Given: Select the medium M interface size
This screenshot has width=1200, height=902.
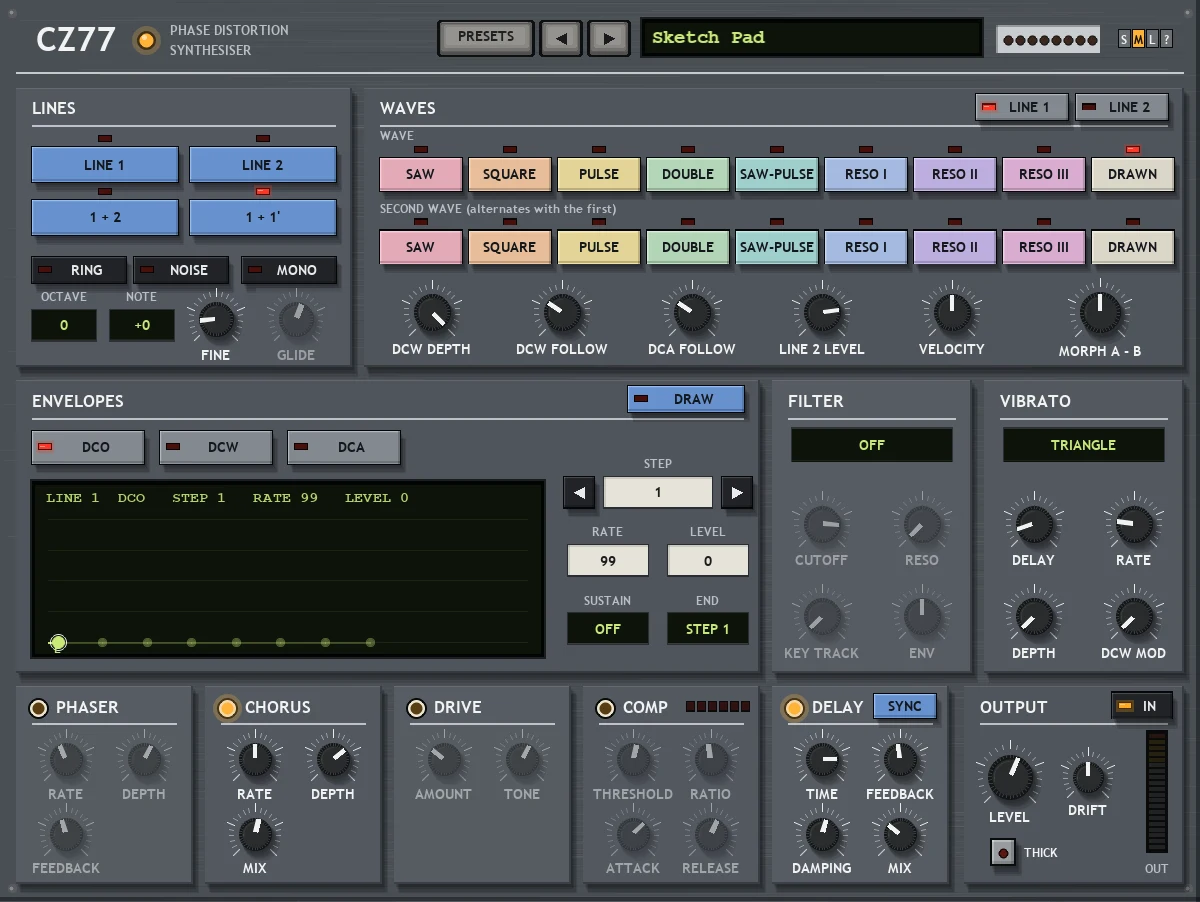Looking at the screenshot, I should [1138, 40].
